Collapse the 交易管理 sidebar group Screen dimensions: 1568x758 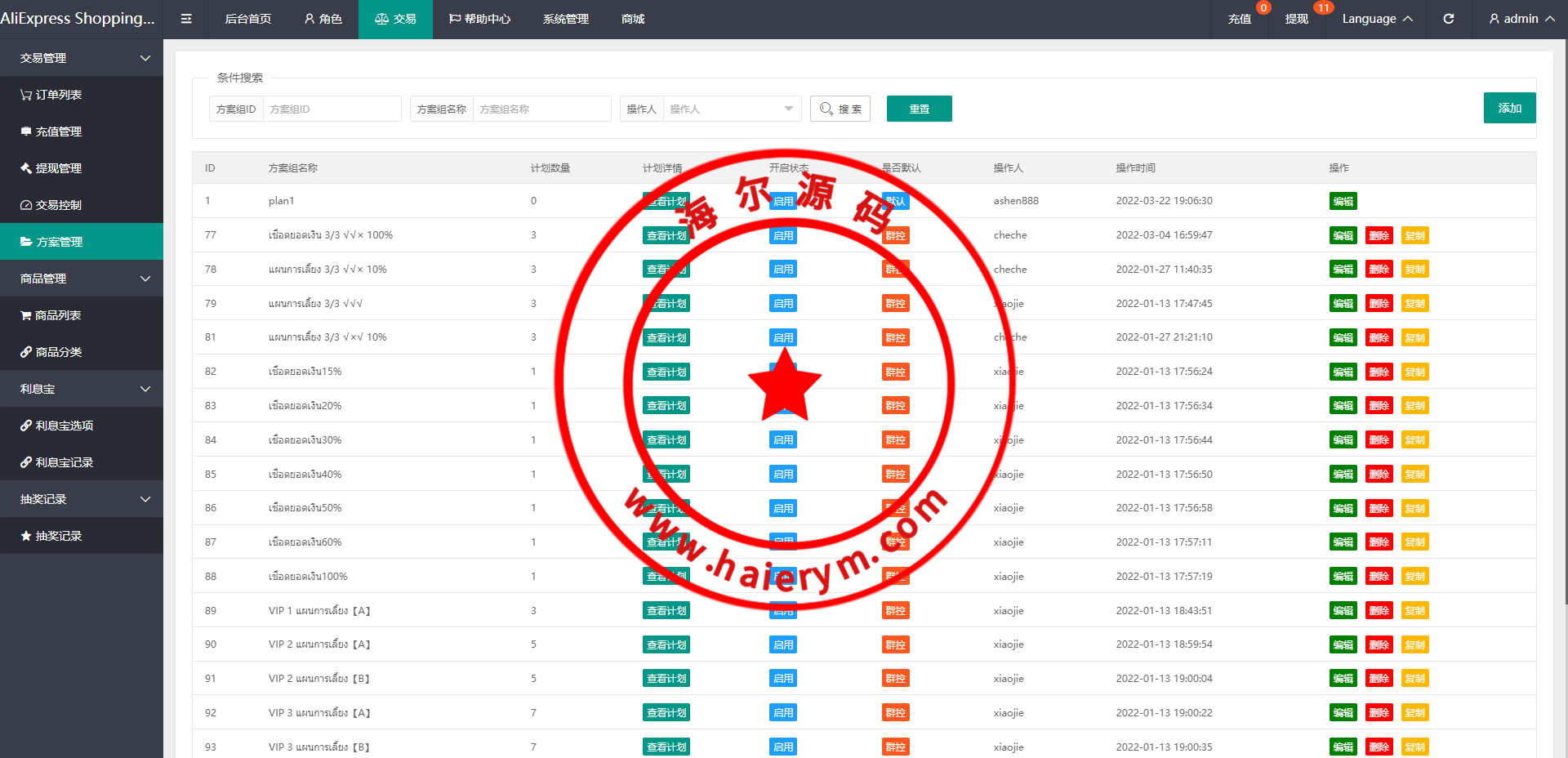click(x=82, y=58)
